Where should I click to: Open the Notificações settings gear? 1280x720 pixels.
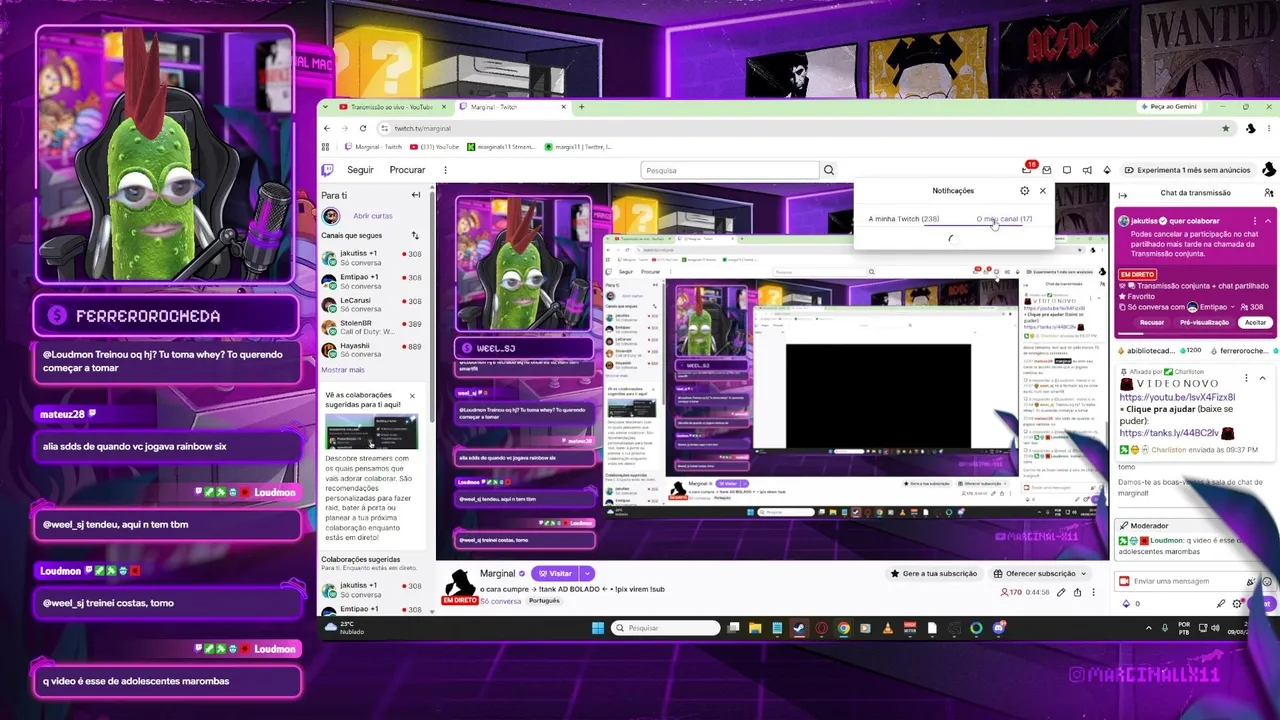(1024, 191)
